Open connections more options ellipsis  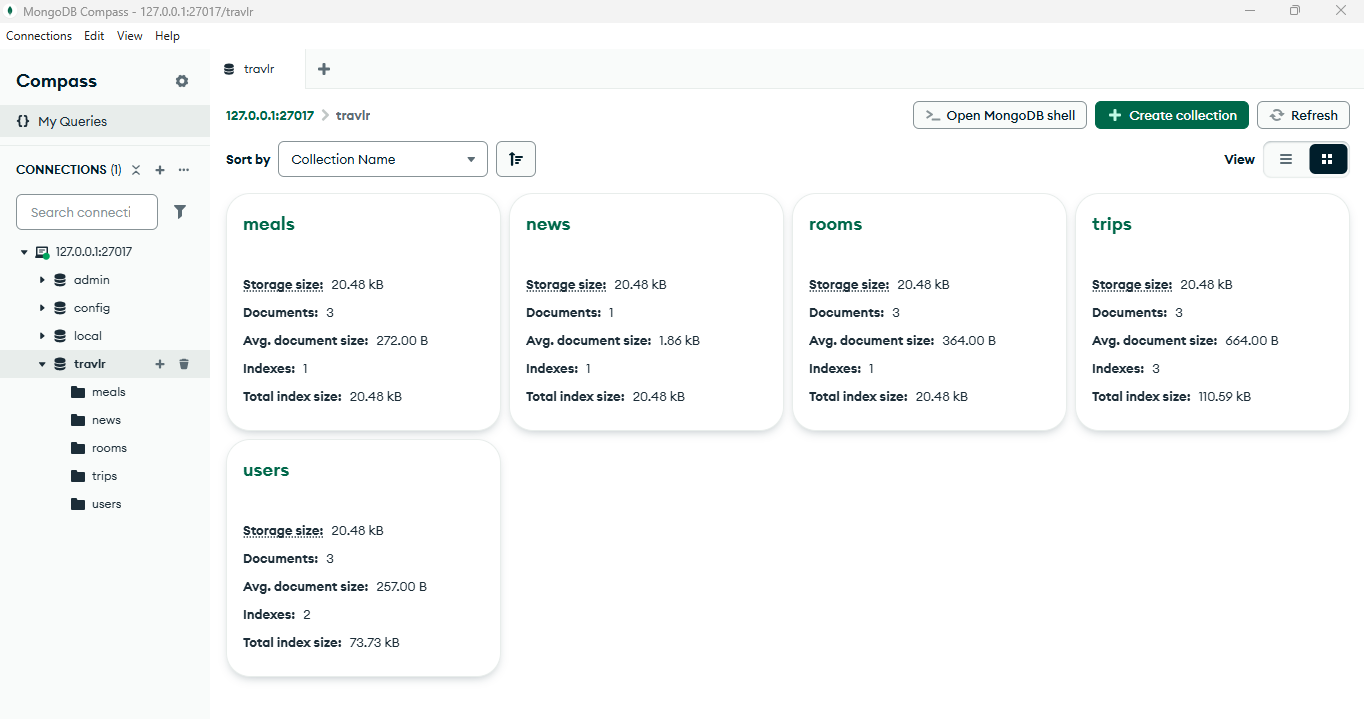(184, 170)
